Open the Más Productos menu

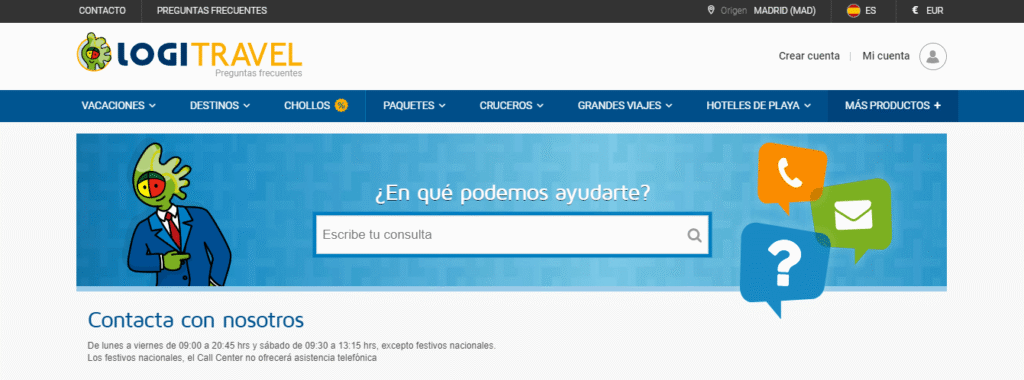(893, 106)
